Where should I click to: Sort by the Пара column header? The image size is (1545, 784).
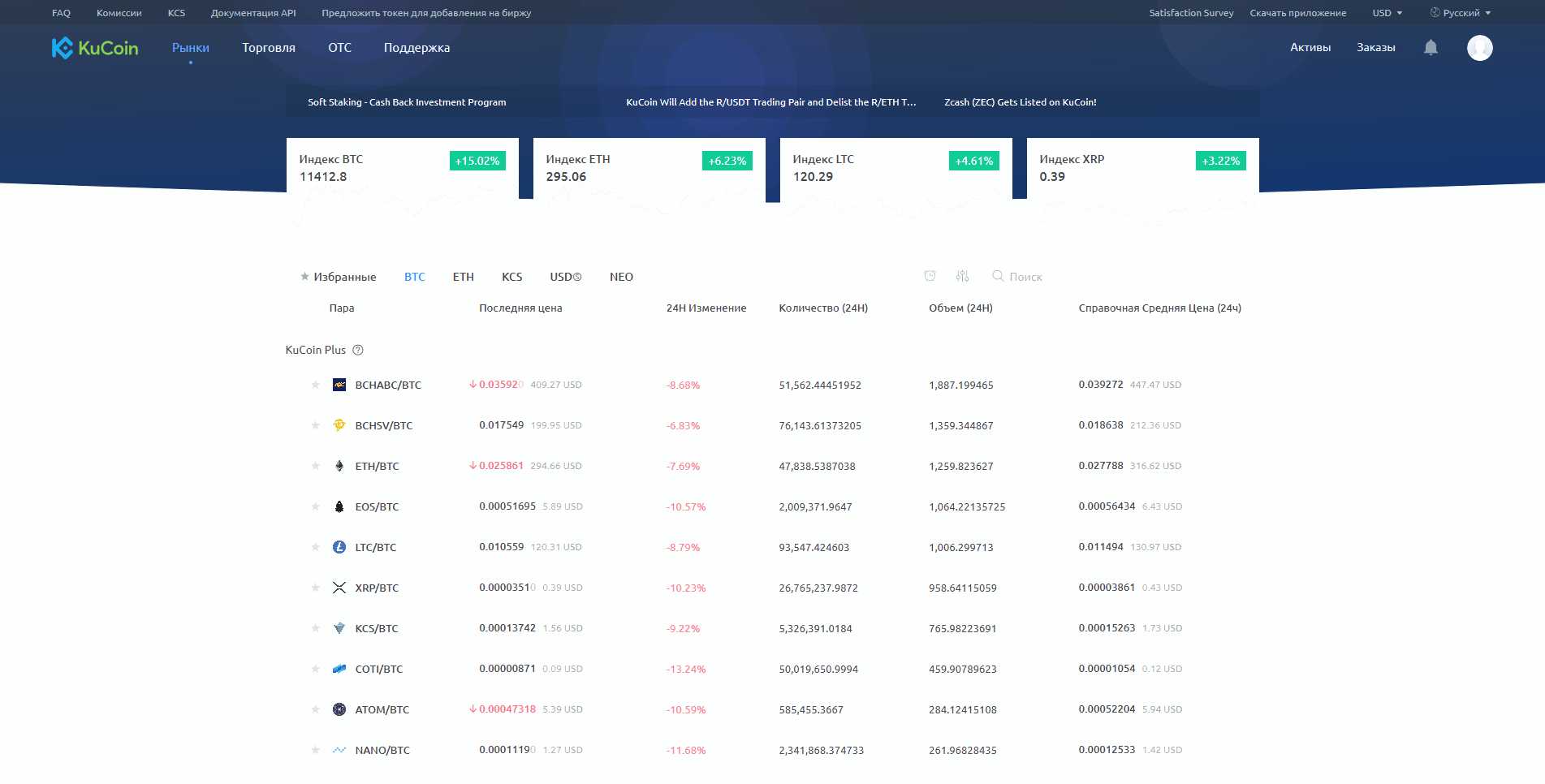click(342, 308)
